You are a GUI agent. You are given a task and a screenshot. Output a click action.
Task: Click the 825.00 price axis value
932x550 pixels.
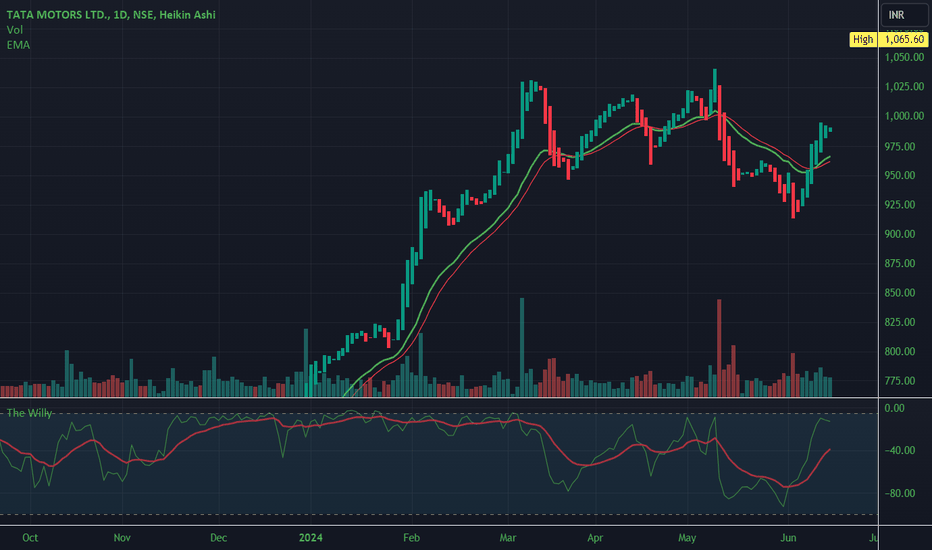pos(900,322)
